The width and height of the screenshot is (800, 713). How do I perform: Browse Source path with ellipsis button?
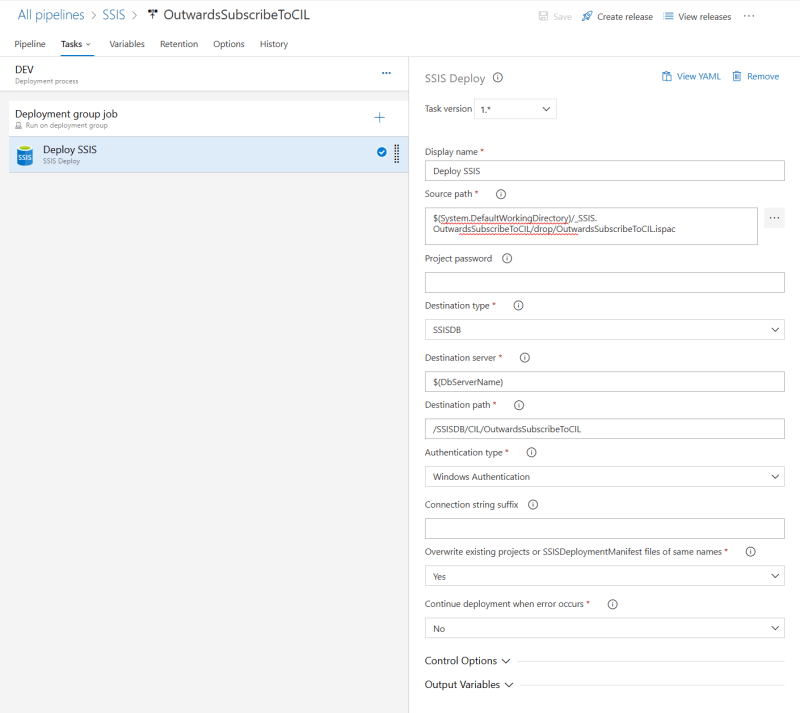click(x=774, y=218)
